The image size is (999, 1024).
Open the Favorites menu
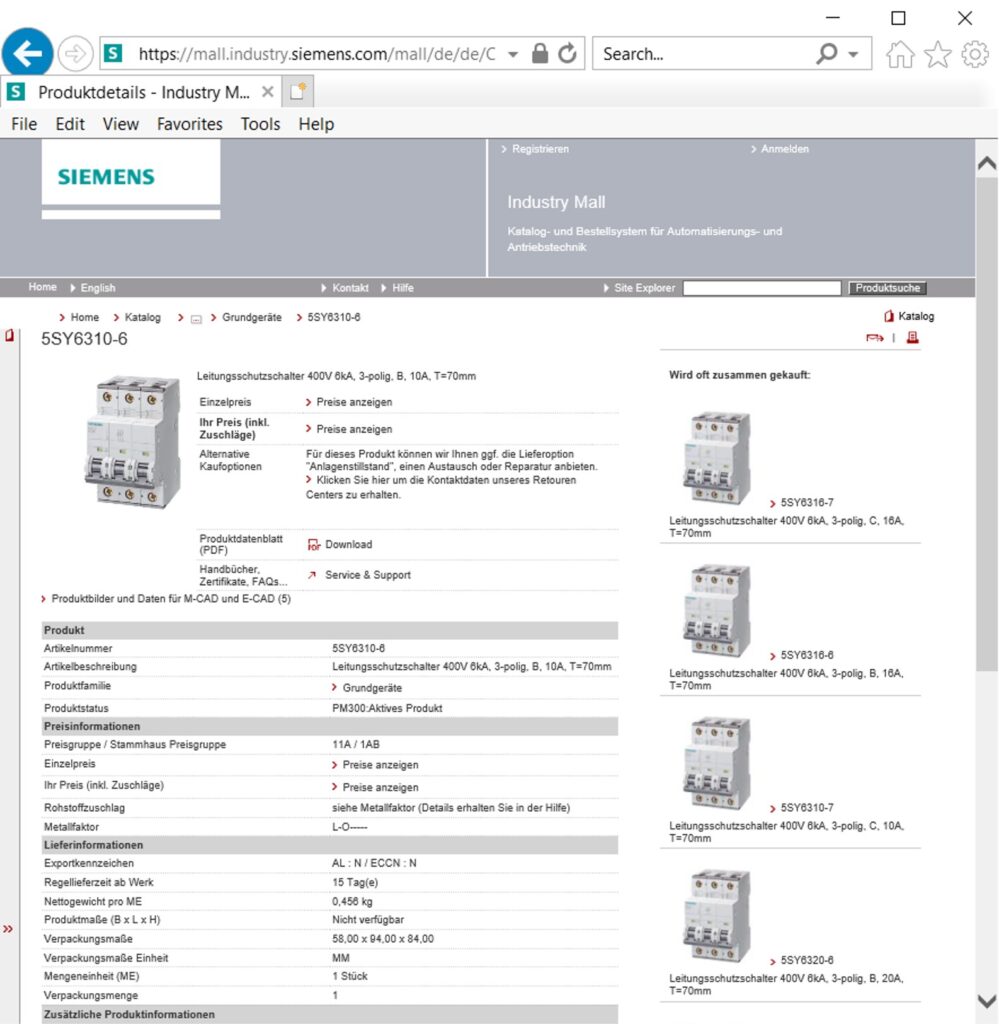click(x=189, y=124)
